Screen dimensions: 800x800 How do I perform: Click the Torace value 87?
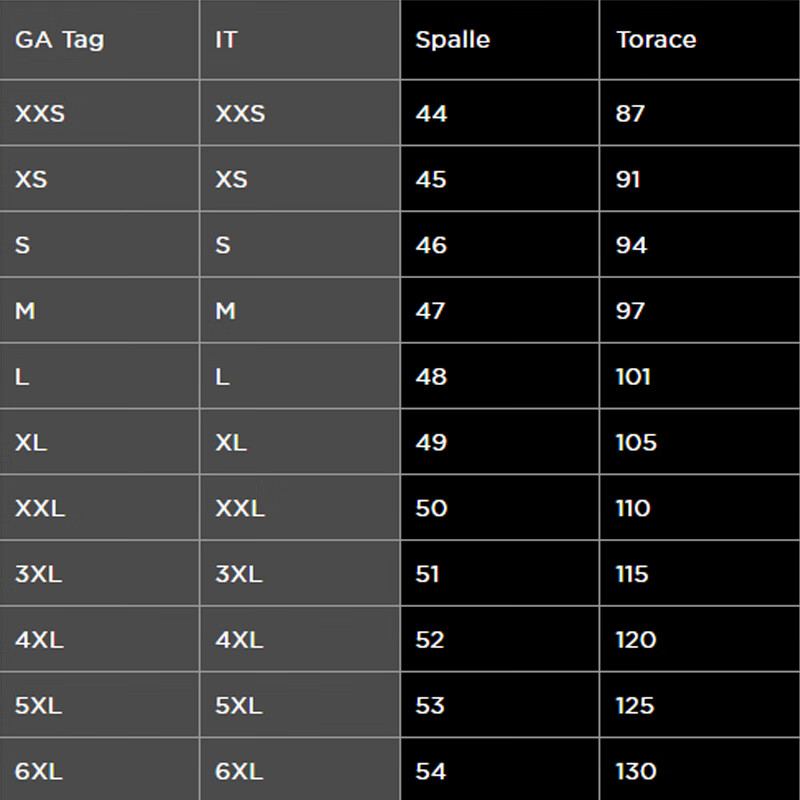pyautogui.click(x=630, y=114)
